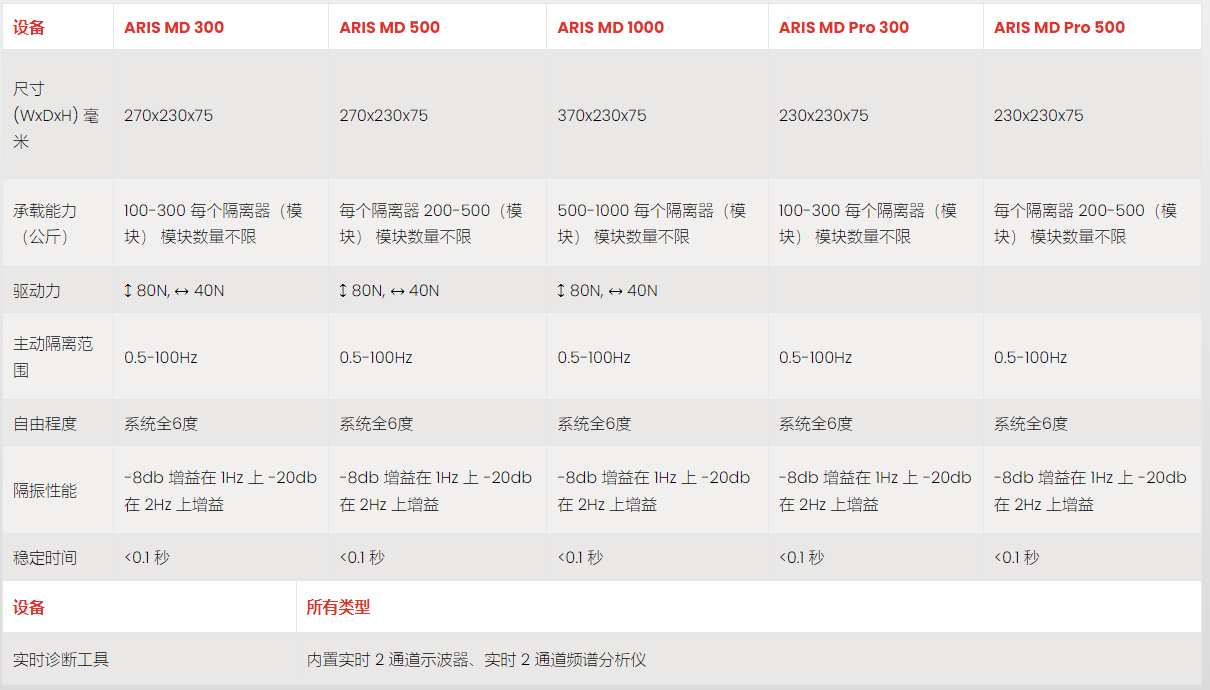This screenshot has width=1210, height=690.
Task: Click the 设备 header beside 所有类型
Action: coord(29,607)
